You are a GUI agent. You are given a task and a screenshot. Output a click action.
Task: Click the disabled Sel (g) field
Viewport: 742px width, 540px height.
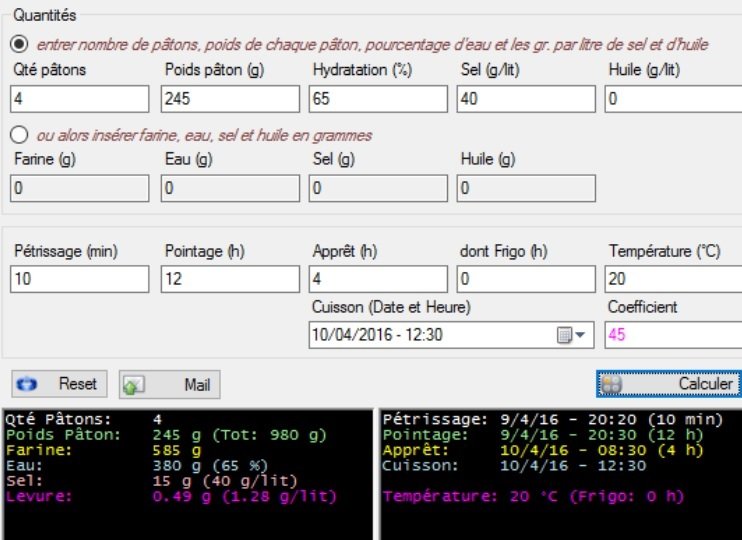tap(378, 188)
